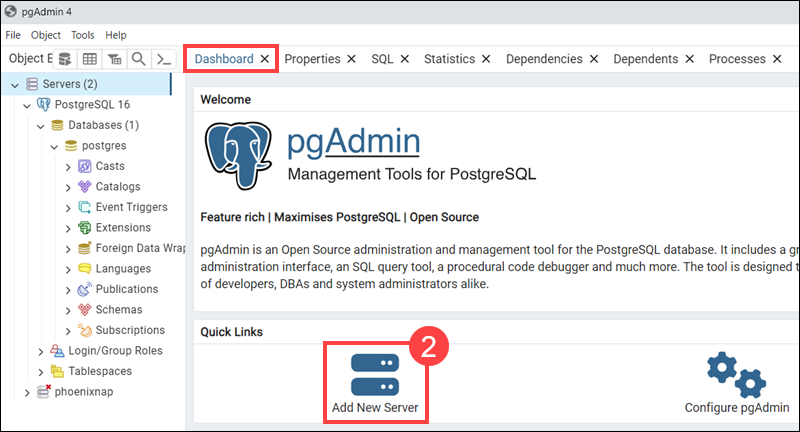
Task: Click the Configure pgAdmin gears icon
Action: tap(736, 375)
